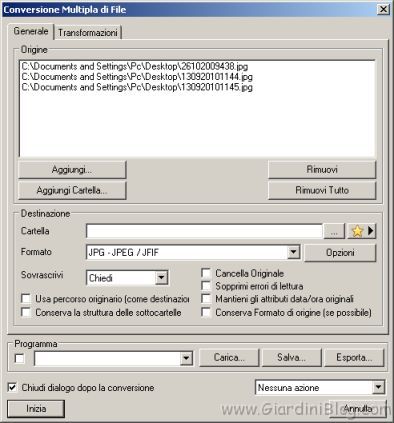
Task: Enable Sopprimi errori di lettura checkbox
Action: point(206,286)
